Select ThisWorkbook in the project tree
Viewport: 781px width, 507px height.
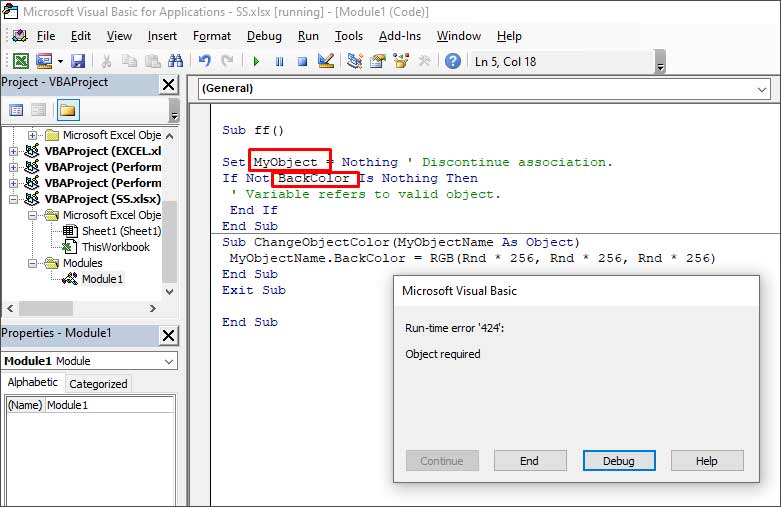coord(115,247)
